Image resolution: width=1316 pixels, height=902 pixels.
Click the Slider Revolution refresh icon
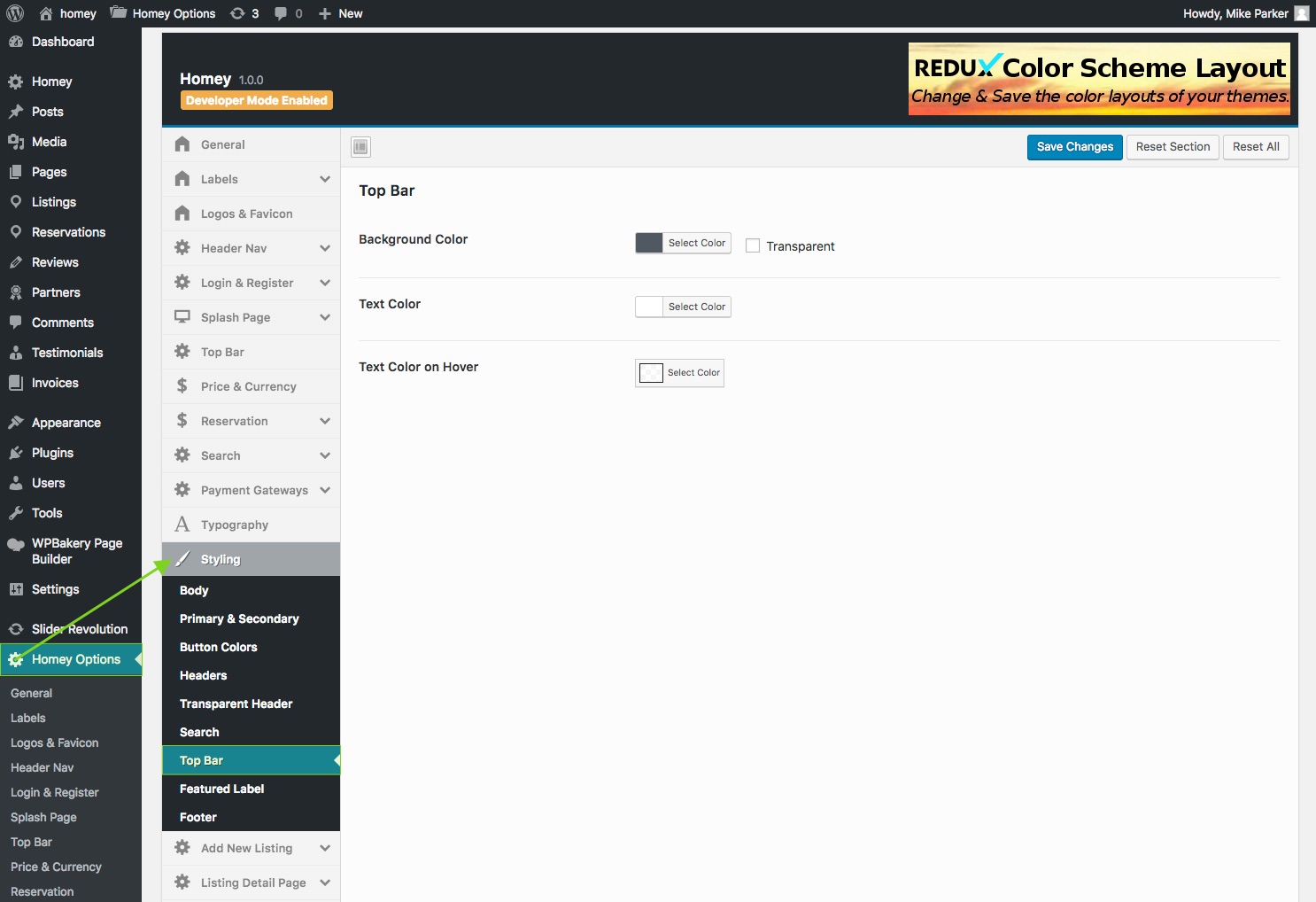tap(16, 629)
